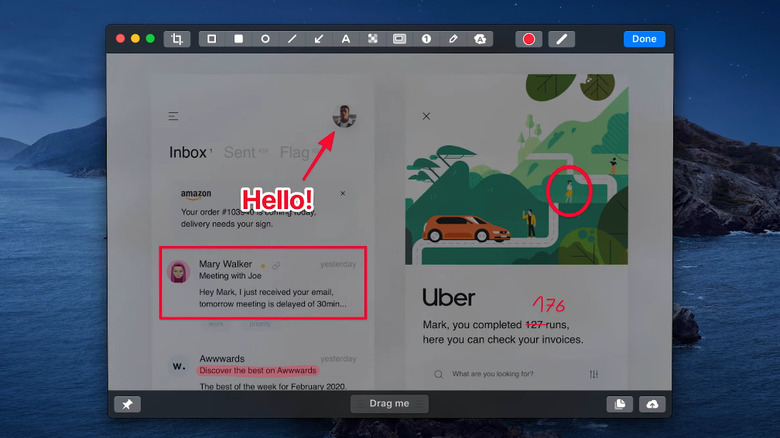
Task: Select the Pixelate tool
Action: pyautogui.click(x=373, y=39)
